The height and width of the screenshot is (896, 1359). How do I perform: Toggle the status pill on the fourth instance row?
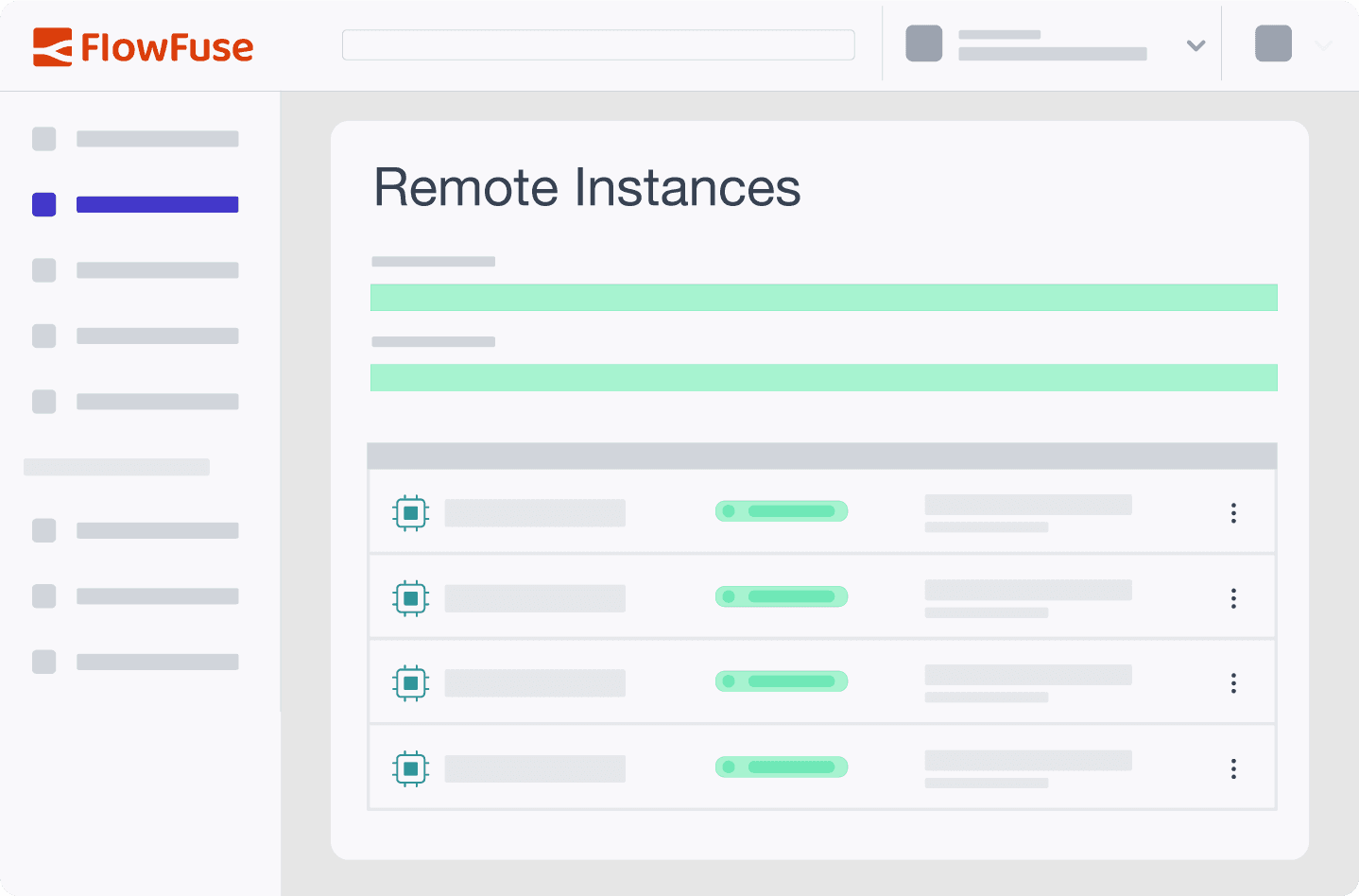point(782,767)
